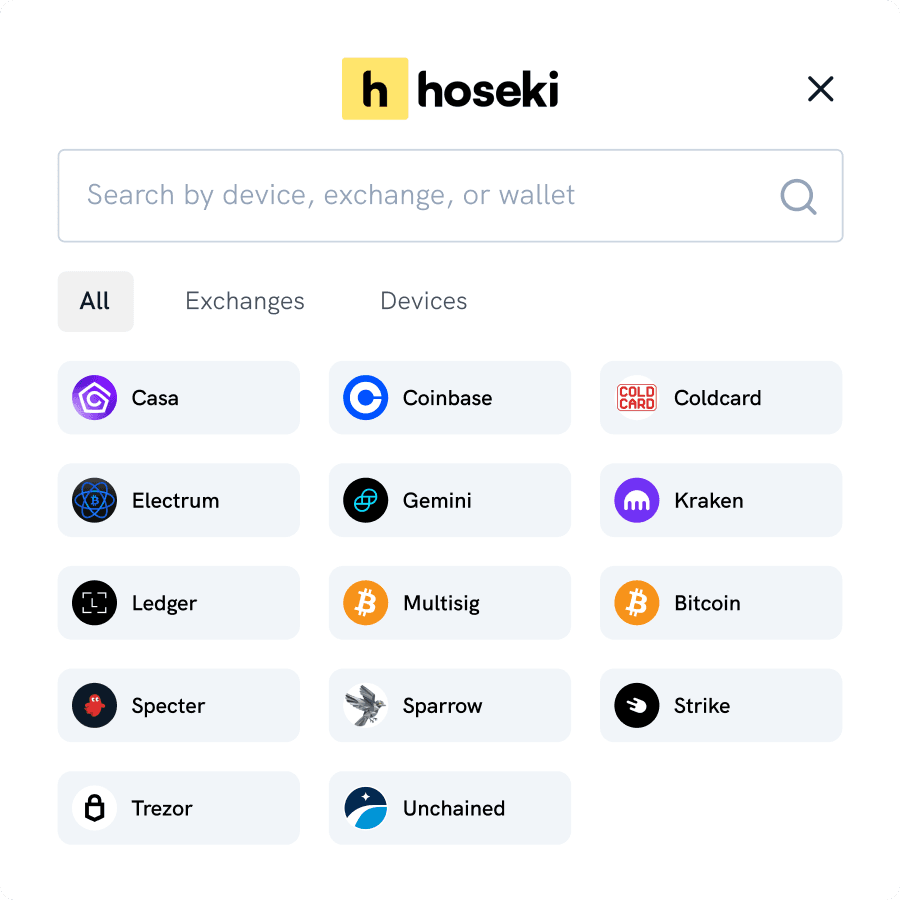The width and height of the screenshot is (900, 900).
Task: Click the Casa purple logo icon
Action: (95, 398)
